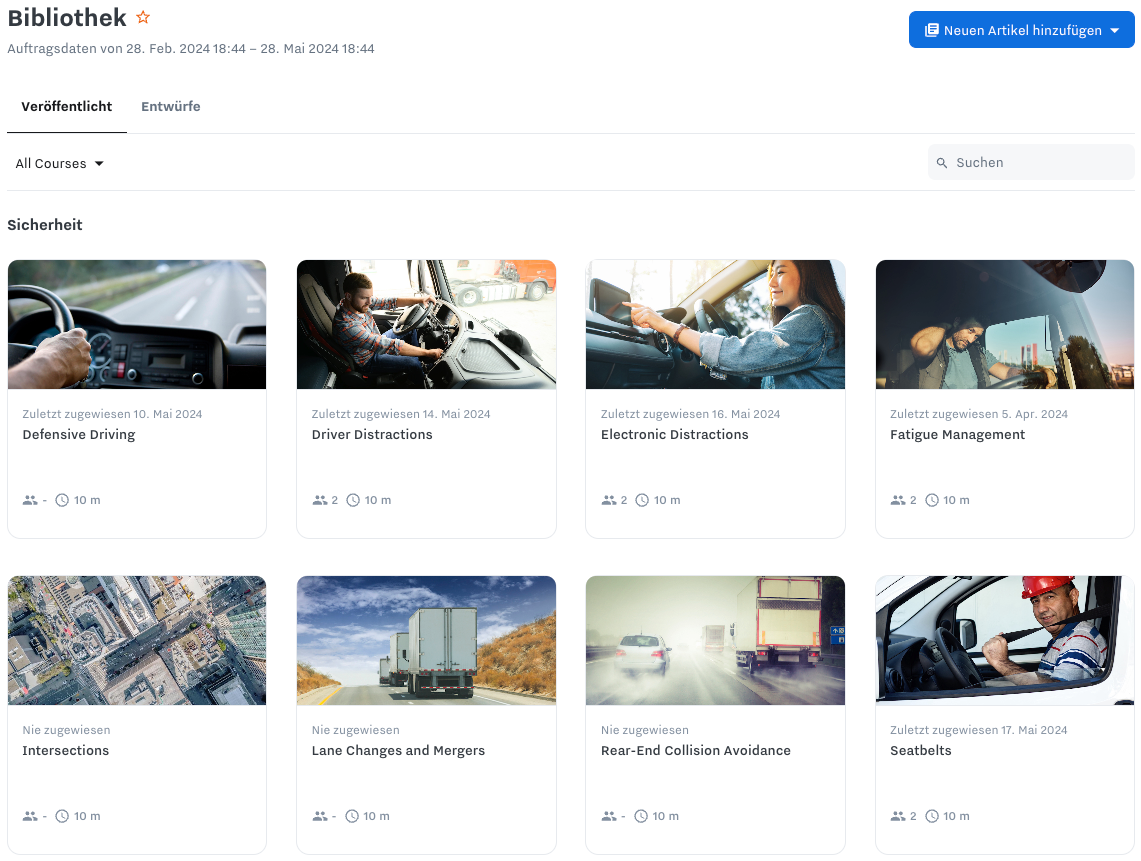This screenshot has width=1141, height=861.
Task: Click assignees people icon on Seatbelts card
Action: [x=898, y=816]
